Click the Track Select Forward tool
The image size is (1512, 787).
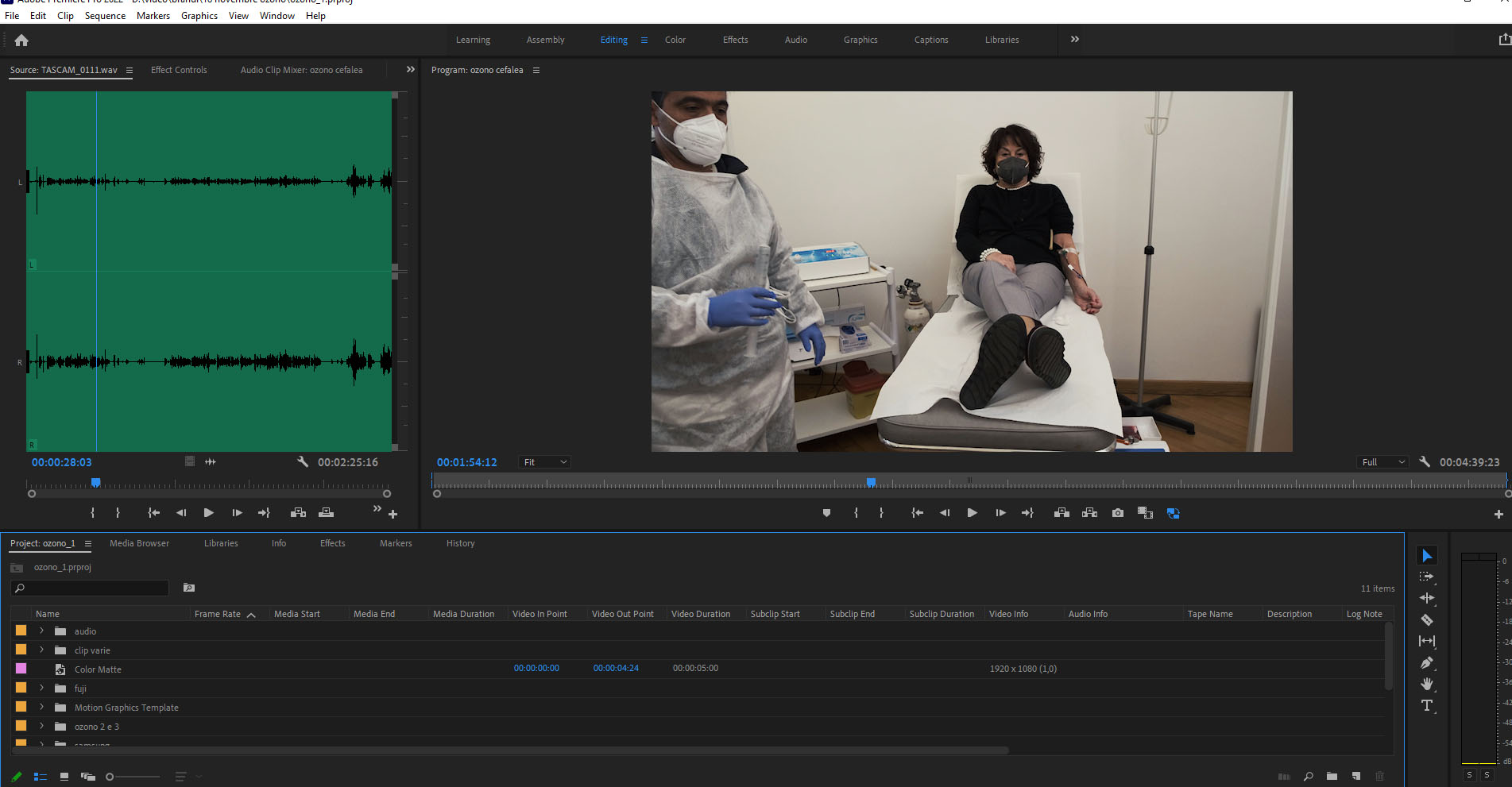click(x=1427, y=577)
